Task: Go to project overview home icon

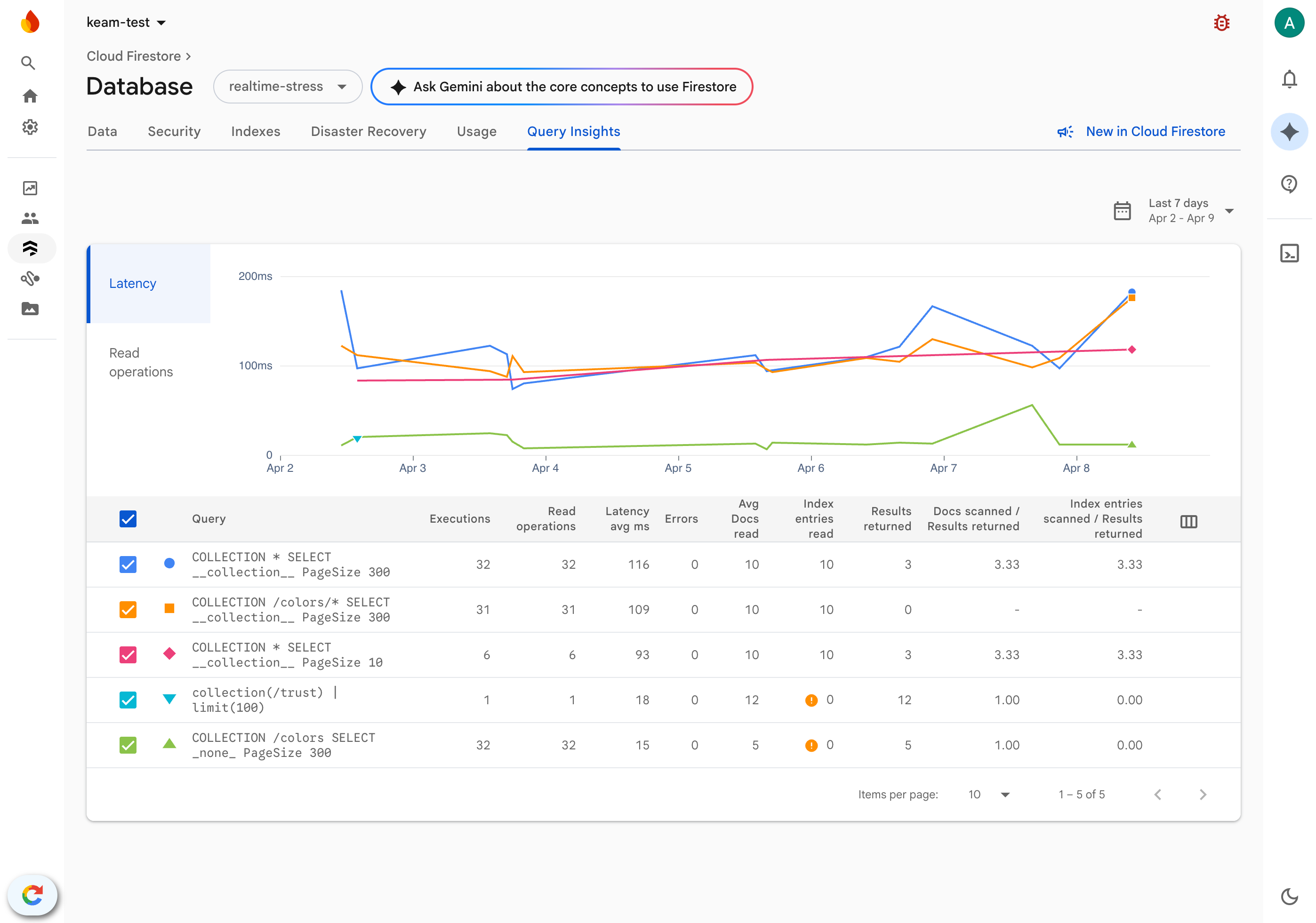Action: click(x=30, y=95)
